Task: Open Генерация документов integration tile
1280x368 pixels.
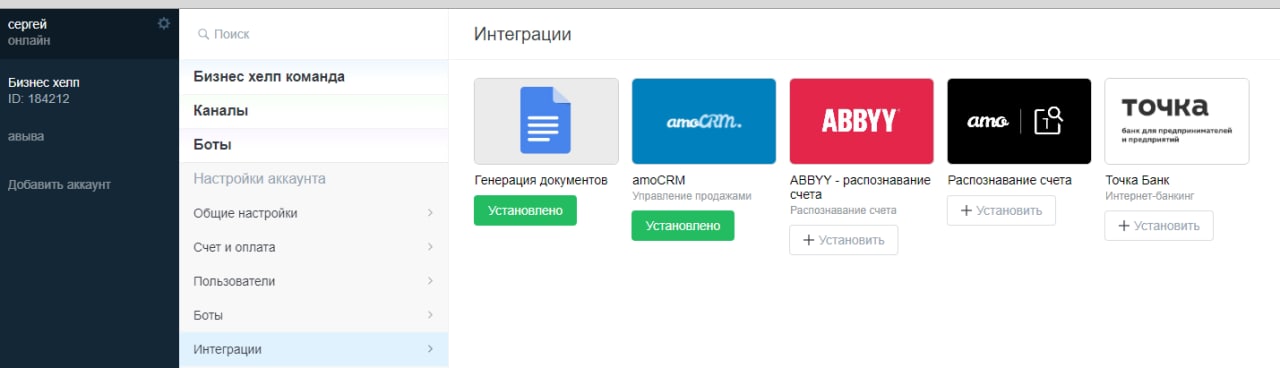Action: 546,121
